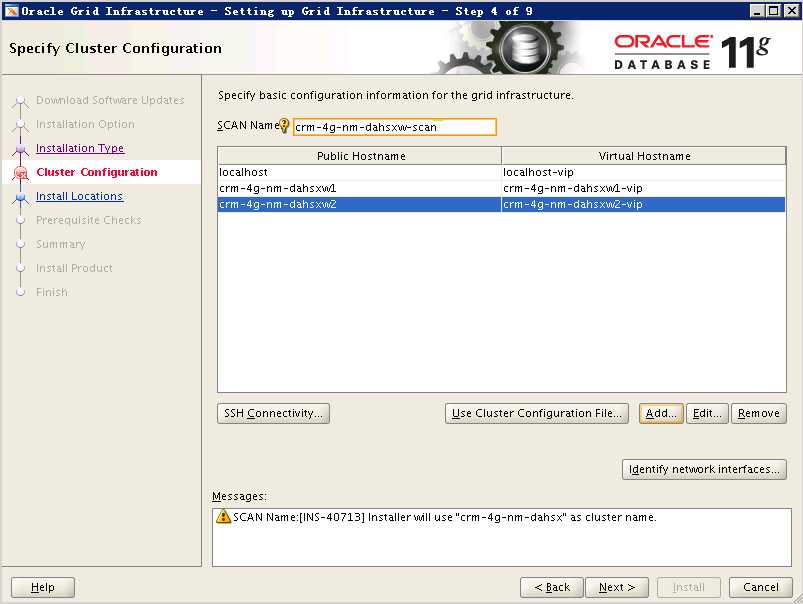Screen dimensions: 803x604
Task: Open the Installation Type step link
Action: point(80,148)
